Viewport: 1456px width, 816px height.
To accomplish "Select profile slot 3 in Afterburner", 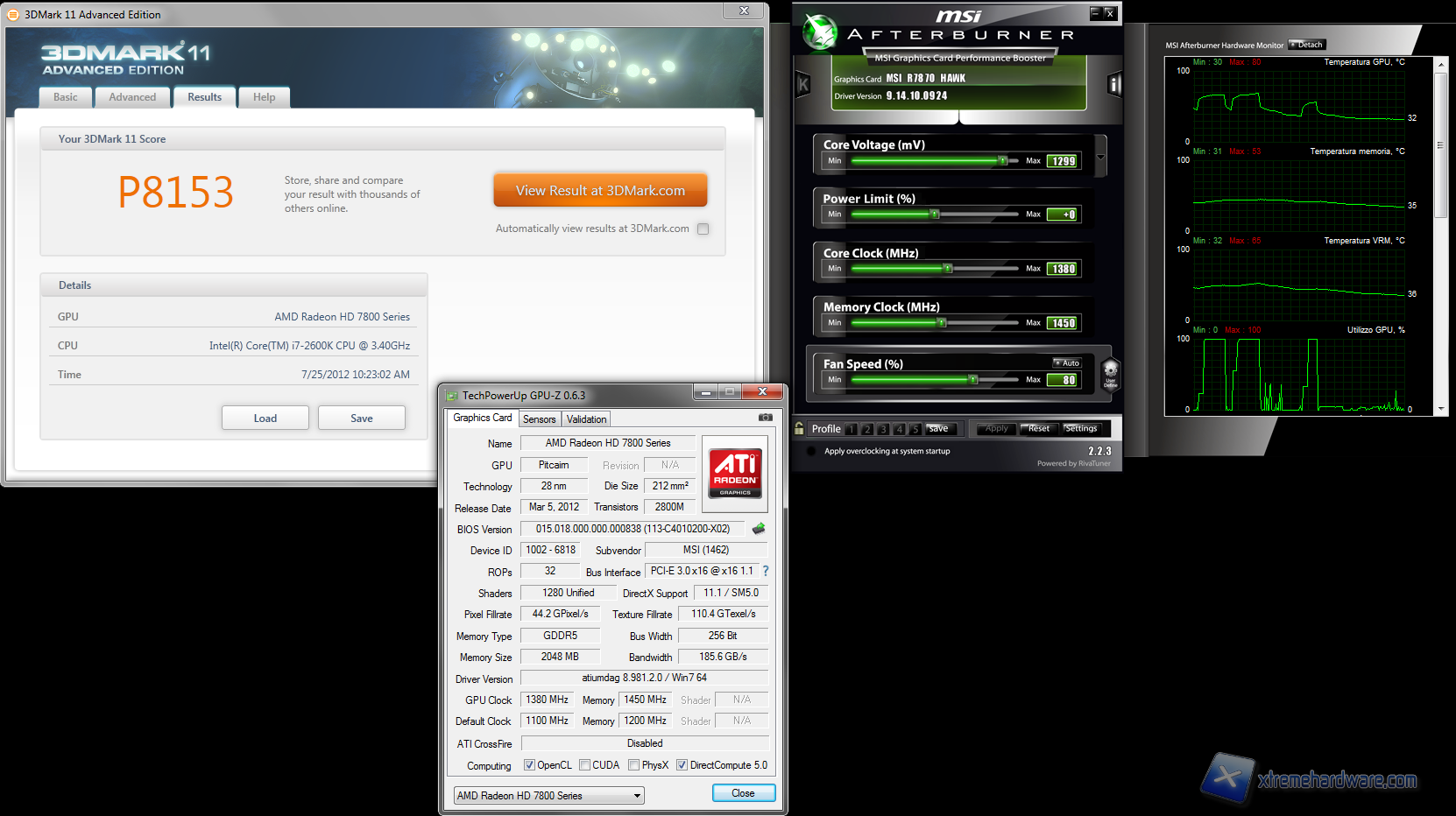I will pyautogui.click(x=883, y=429).
